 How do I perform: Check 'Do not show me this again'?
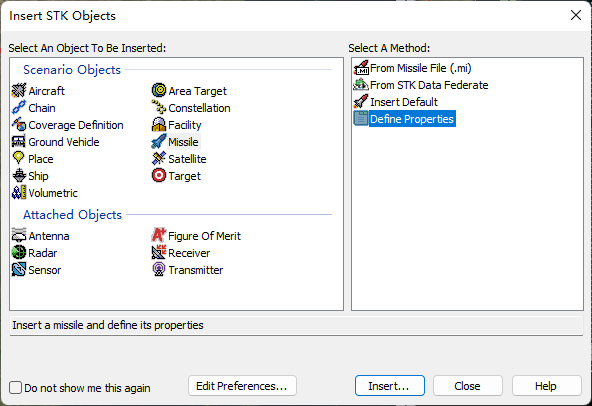pyautogui.click(x=15, y=387)
